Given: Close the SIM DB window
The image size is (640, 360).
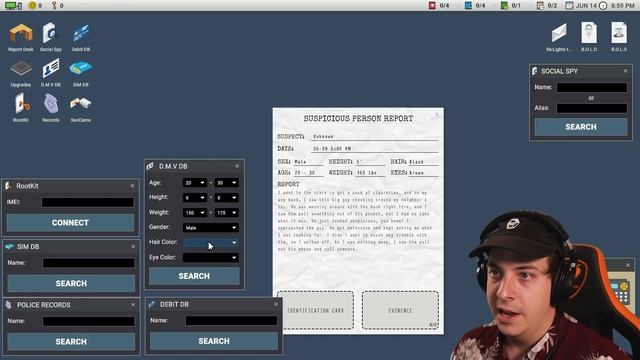Looking at the screenshot, I should (x=133, y=247).
